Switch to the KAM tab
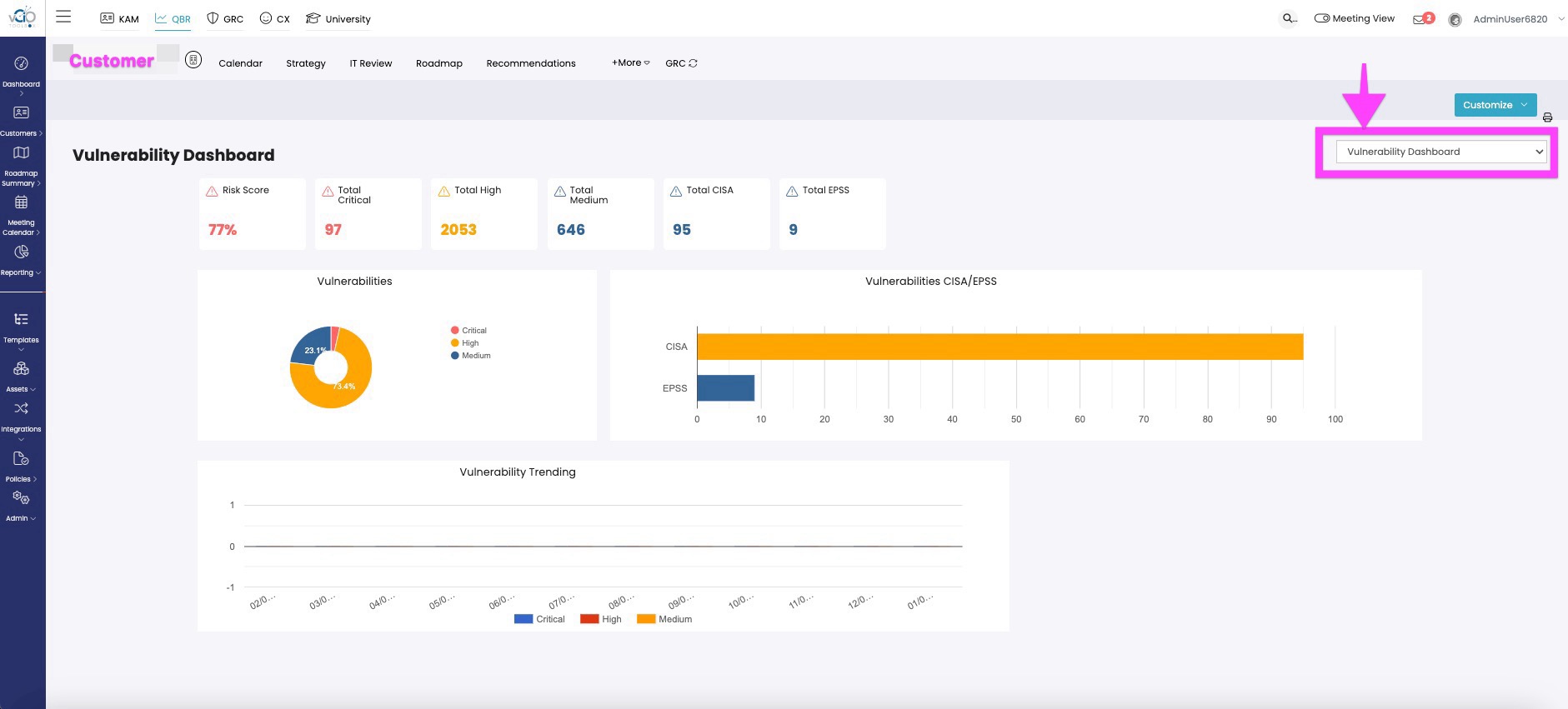The image size is (1568, 709). click(120, 18)
